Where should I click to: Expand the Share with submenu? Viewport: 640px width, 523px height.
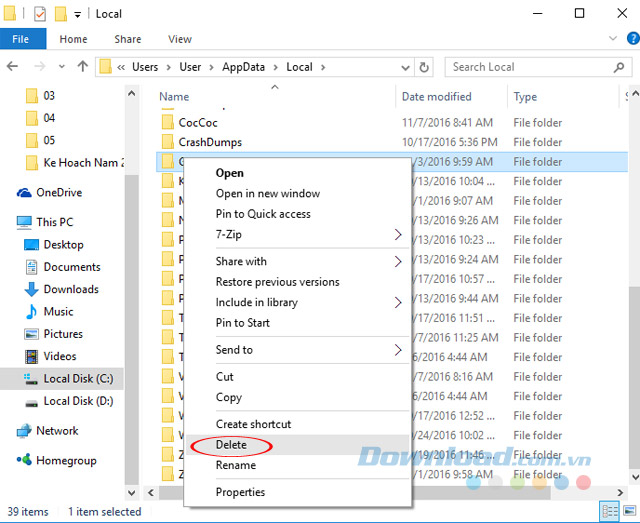click(x=297, y=261)
